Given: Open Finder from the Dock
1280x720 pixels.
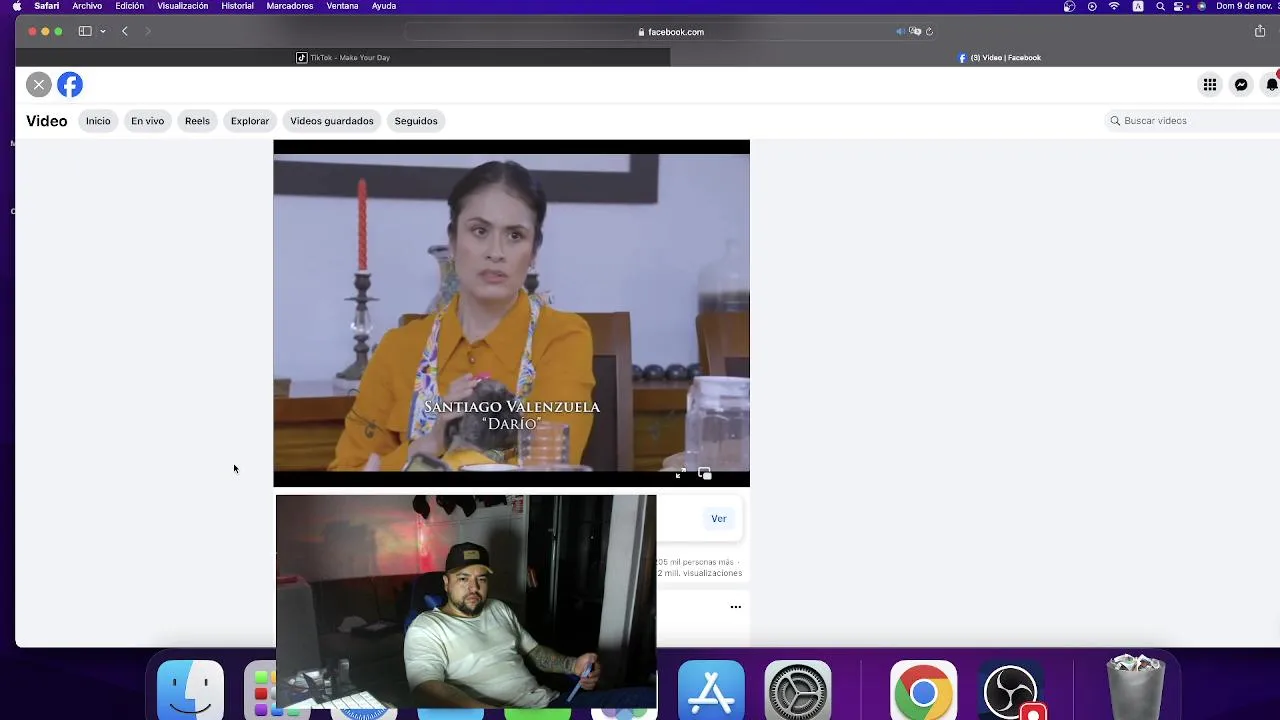Looking at the screenshot, I should click(191, 690).
